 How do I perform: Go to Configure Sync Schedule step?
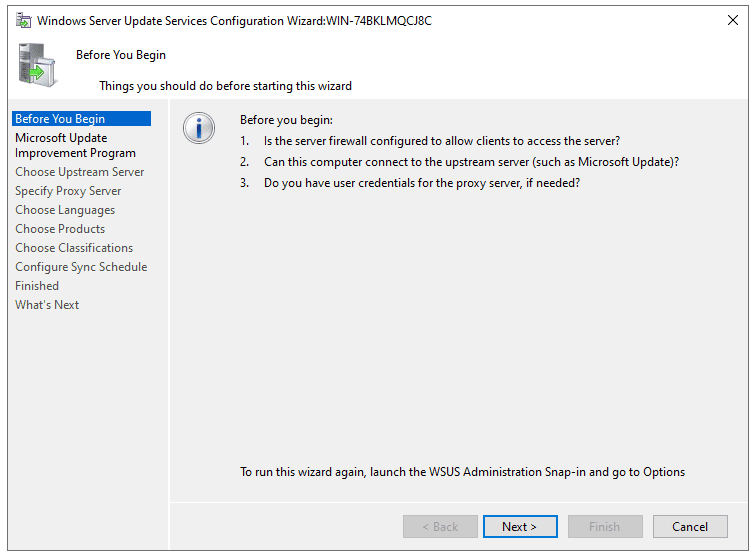tap(81, 267)
